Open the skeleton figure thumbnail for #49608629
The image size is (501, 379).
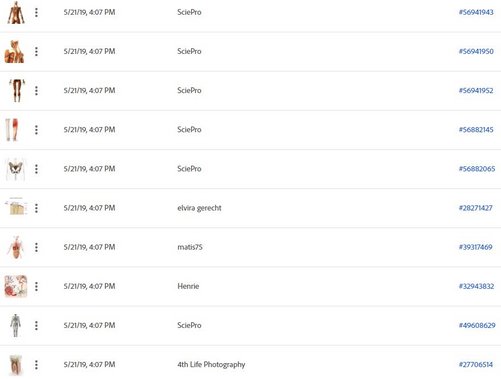(x=15, y=325)
